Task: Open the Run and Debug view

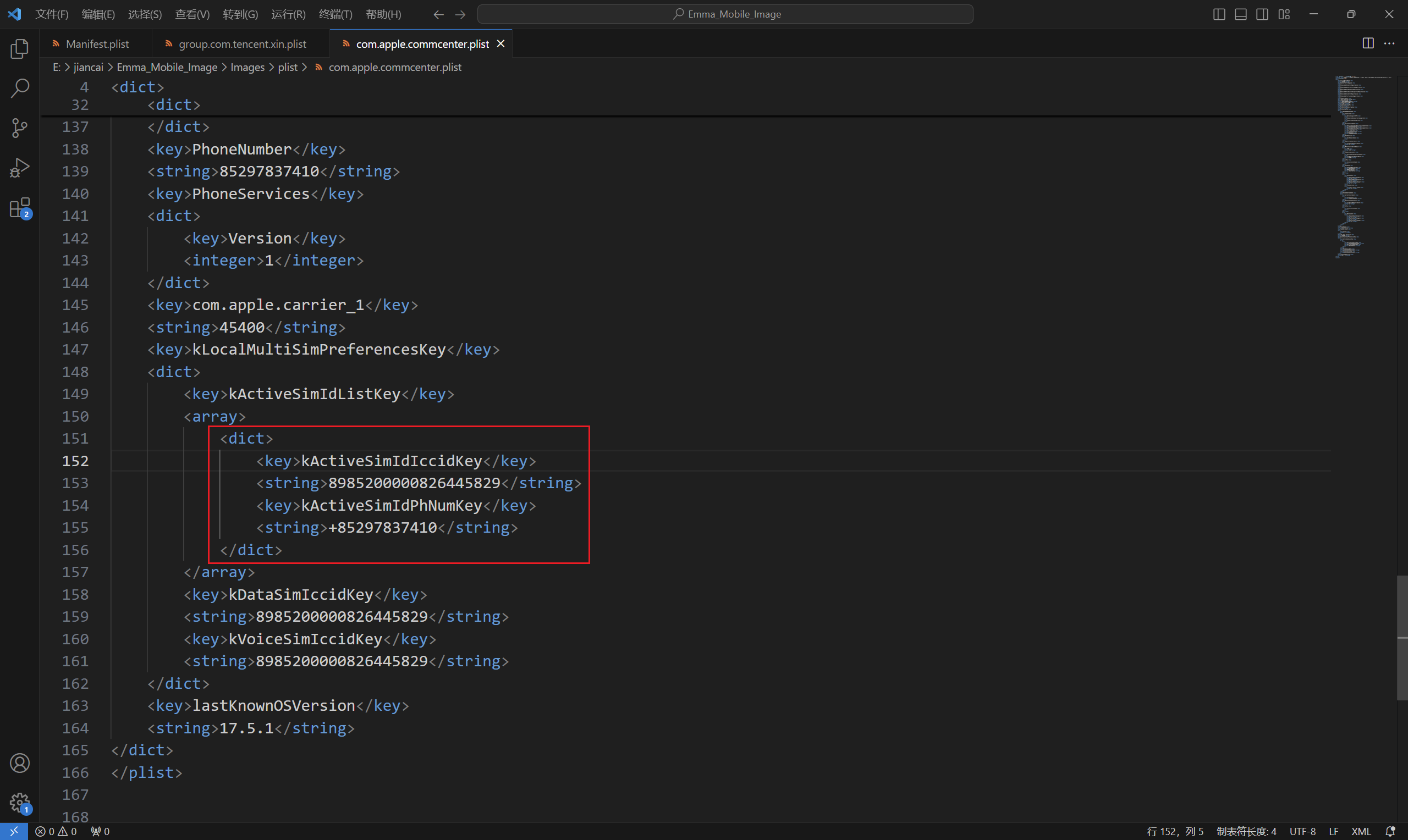Action: [x=20, y=168]
